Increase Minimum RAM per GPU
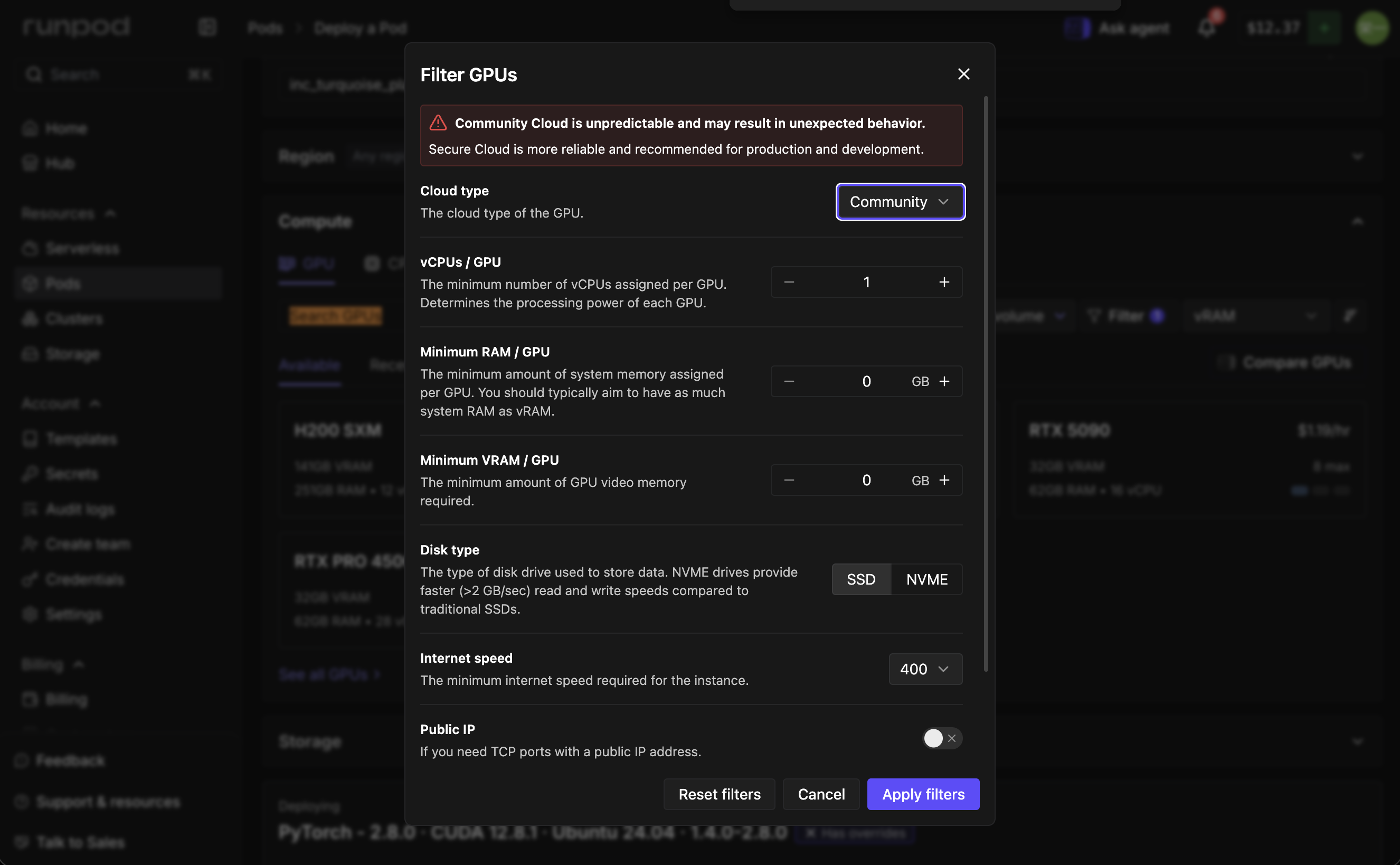 coord(944,381)
